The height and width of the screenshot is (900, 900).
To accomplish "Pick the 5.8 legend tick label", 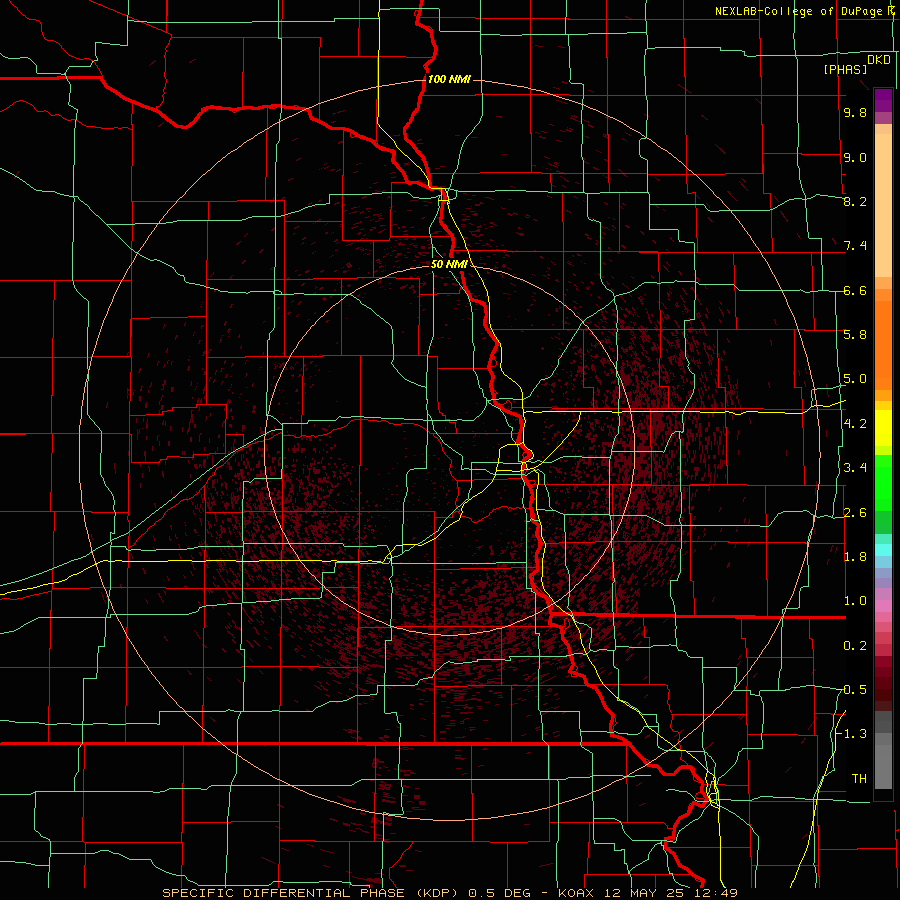I will click(x=855, y=335).
